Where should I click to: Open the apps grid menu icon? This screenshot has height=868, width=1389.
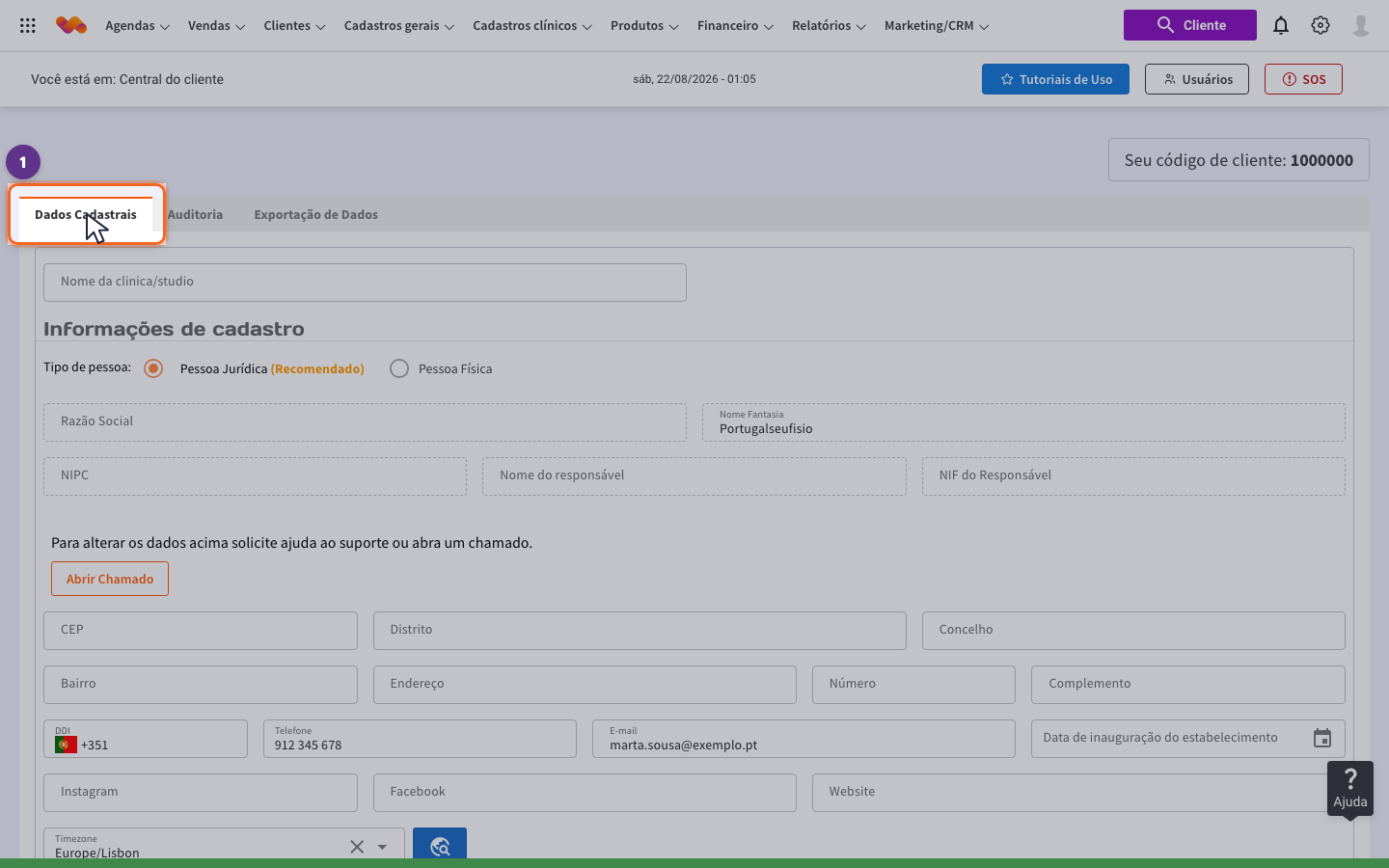coord(28,26)
